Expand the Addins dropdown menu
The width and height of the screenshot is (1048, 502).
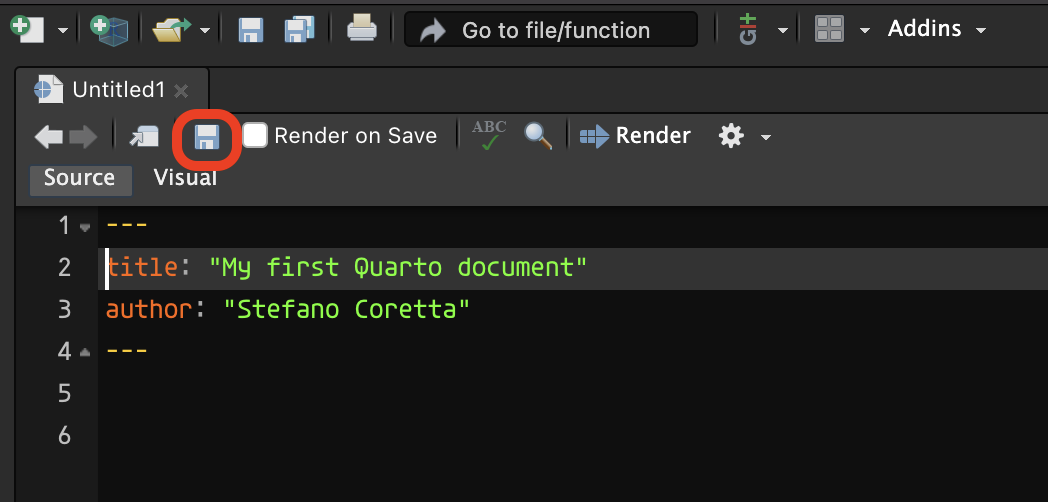pyautogui.click(x=937, y=29)
